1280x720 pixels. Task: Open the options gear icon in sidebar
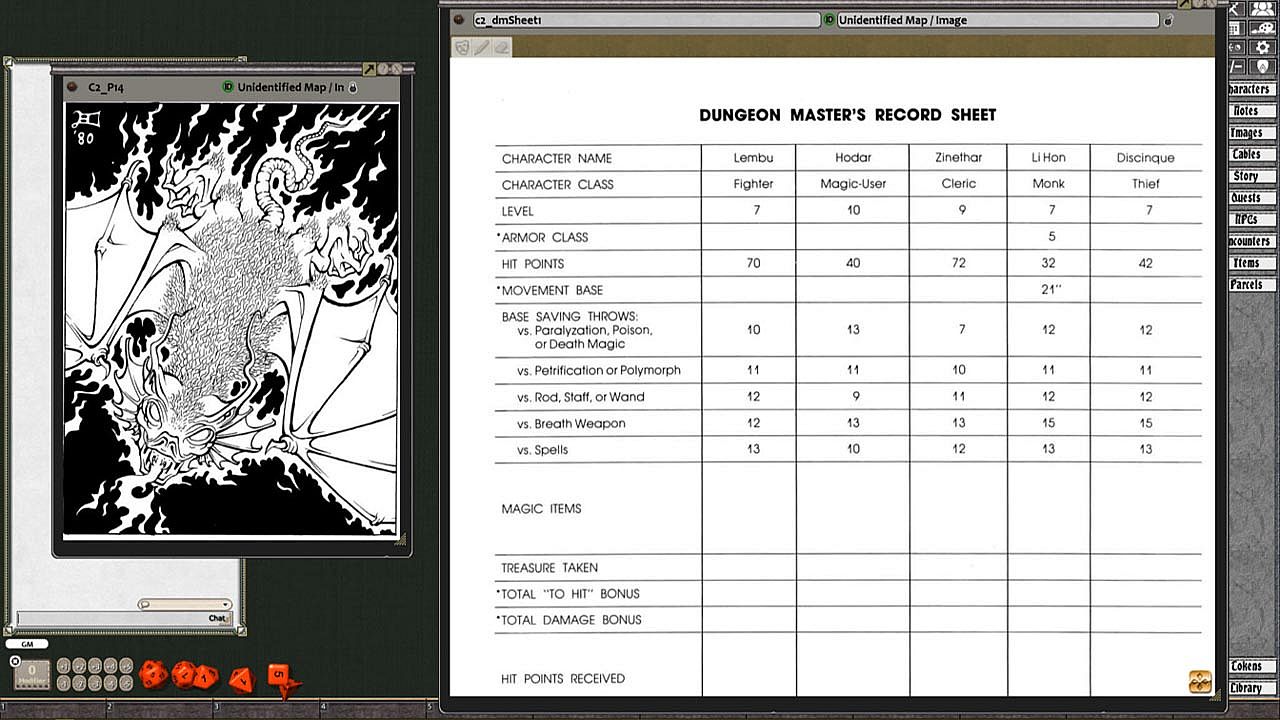pyautogui.click(x=1262, y=47)
